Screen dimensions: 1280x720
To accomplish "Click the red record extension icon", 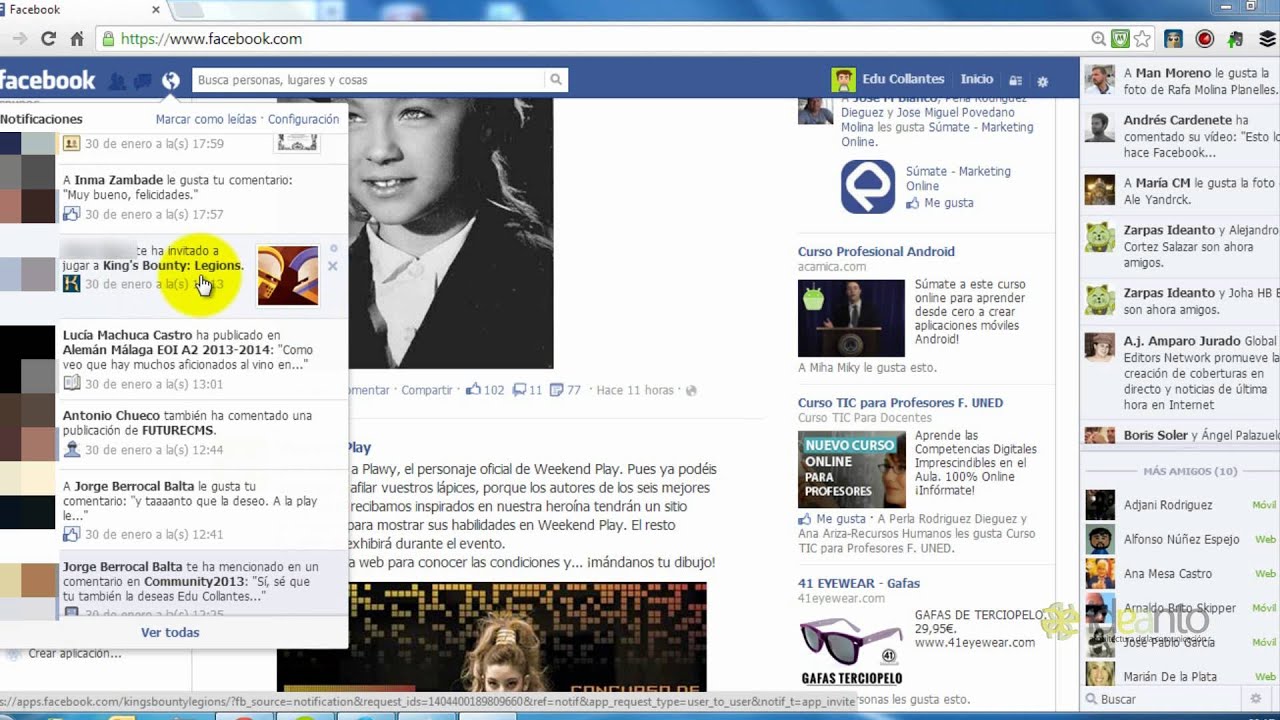I will click(1205, 39).
